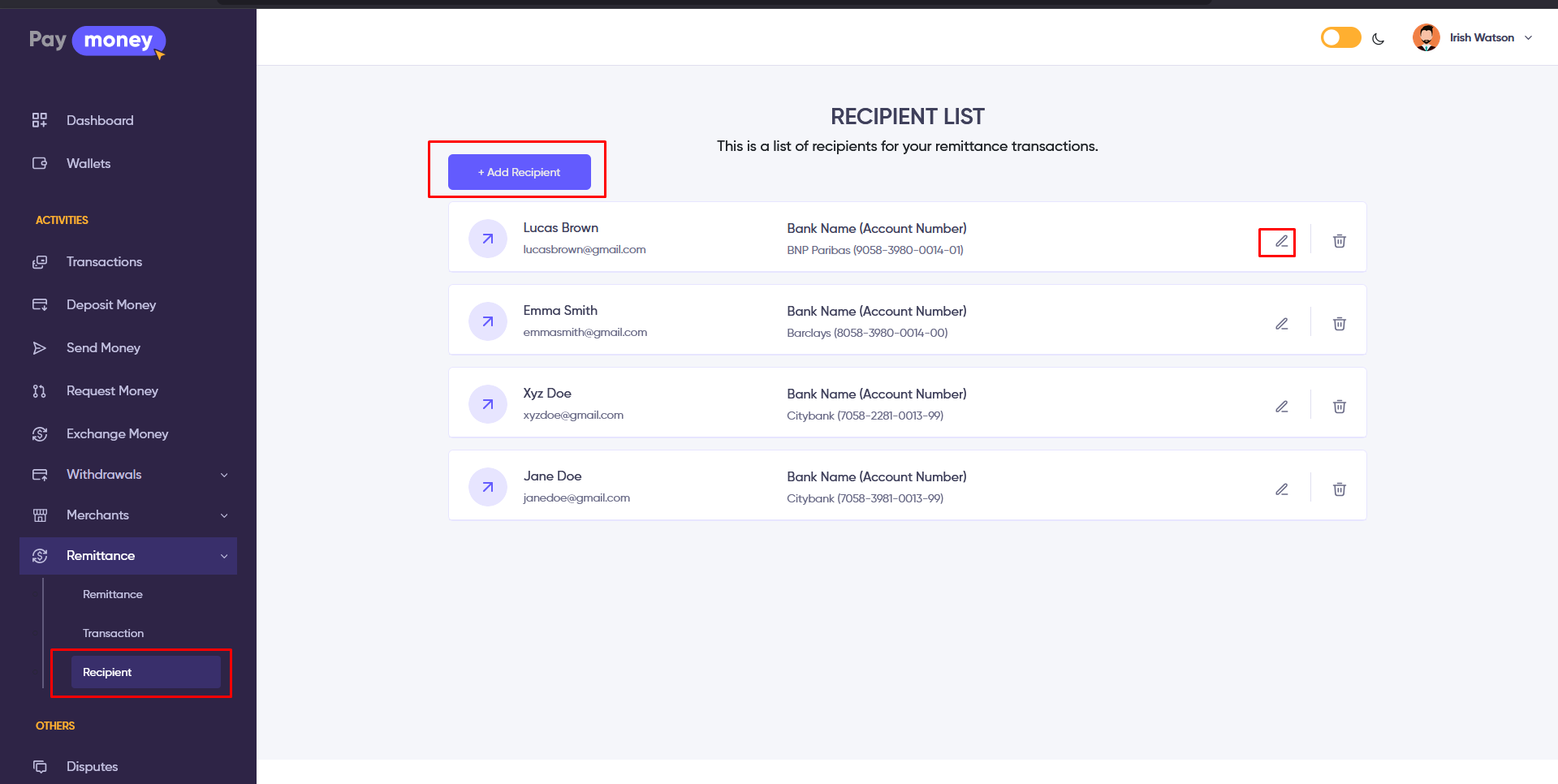This screenshot has width=1558, height=784.
Task: Click the Add Recipient button
Action: [x=519, y=172]
